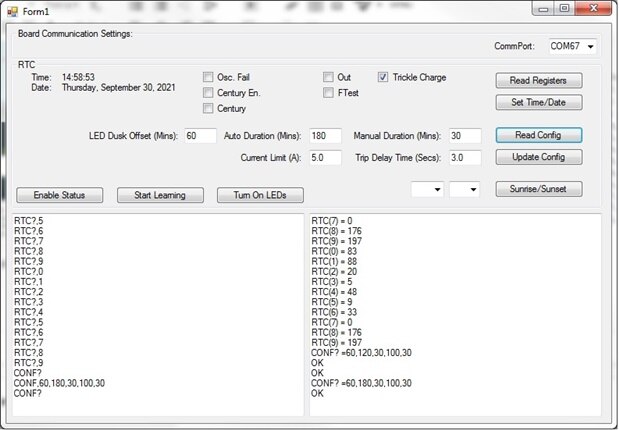Click the LED Dusk Offset input field
Screen dimensions: 619x430
200,136
